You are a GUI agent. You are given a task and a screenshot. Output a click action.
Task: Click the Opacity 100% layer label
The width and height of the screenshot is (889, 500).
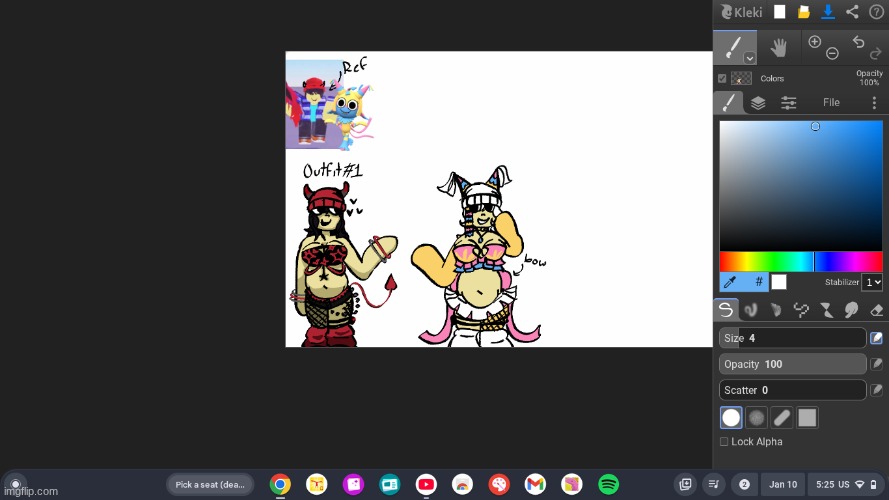pyautogui.click(x=869, y=78)
